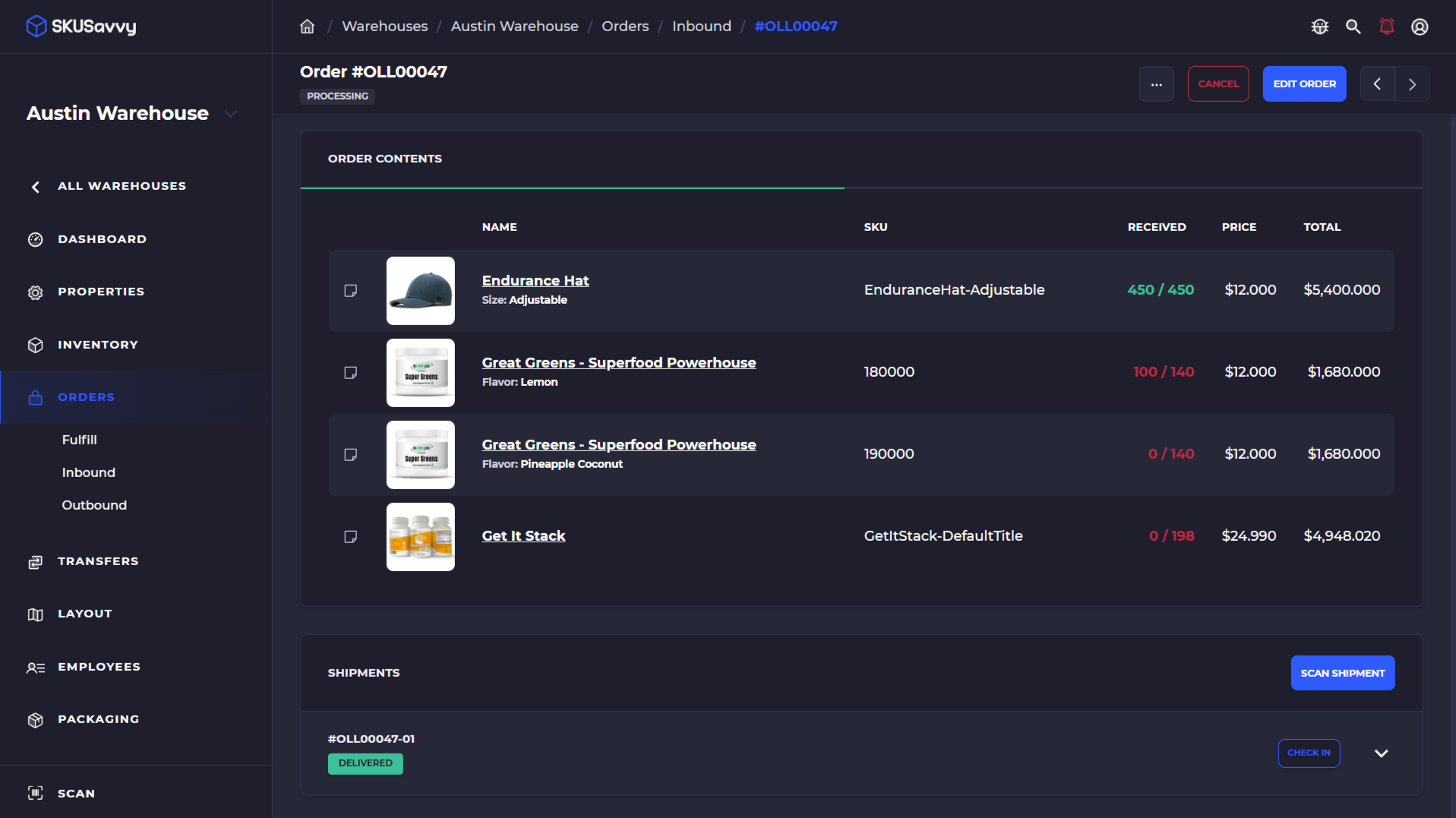Click the bug report icon in the header
This screenshot has height=818, width=1456.
(x=1320, y=26)
